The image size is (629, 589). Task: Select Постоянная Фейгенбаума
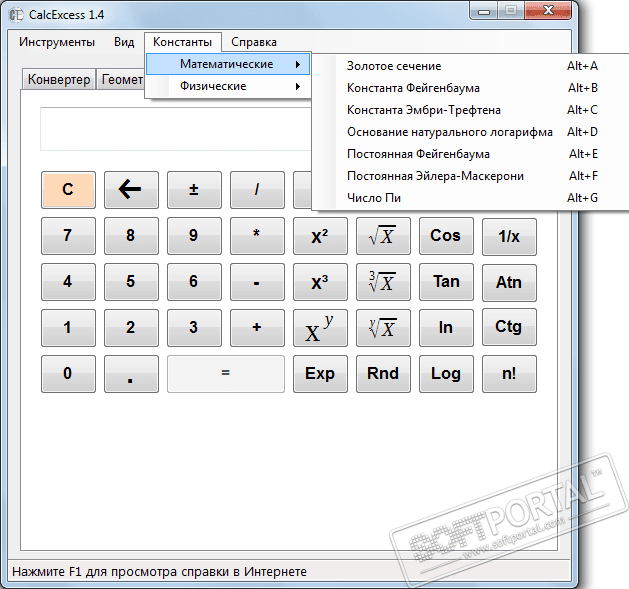tap(472, 154)
